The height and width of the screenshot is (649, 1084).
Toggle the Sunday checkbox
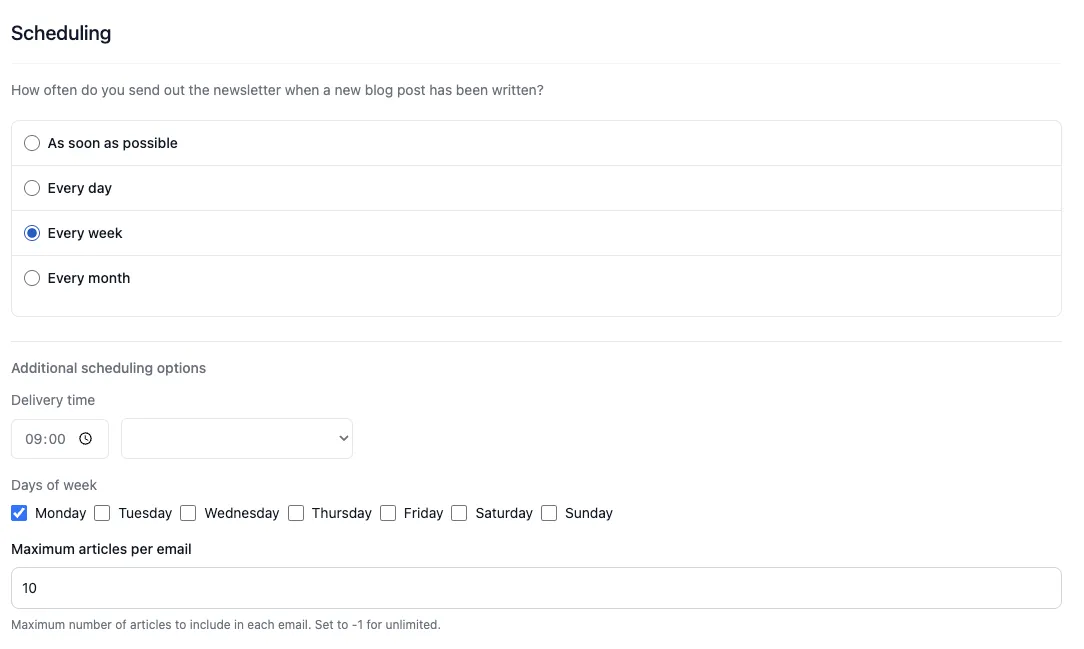(x=549, y=513)
